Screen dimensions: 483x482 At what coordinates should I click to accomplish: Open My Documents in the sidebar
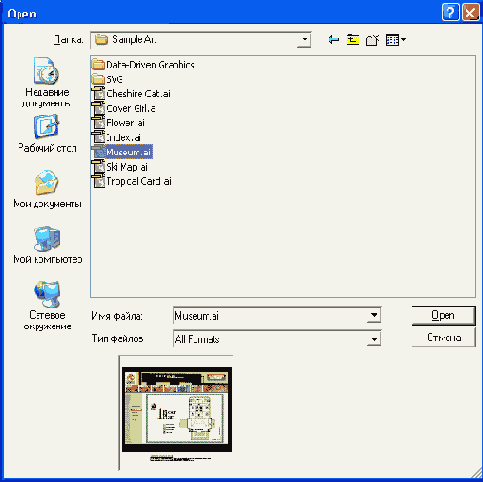[x=47, y=189]
